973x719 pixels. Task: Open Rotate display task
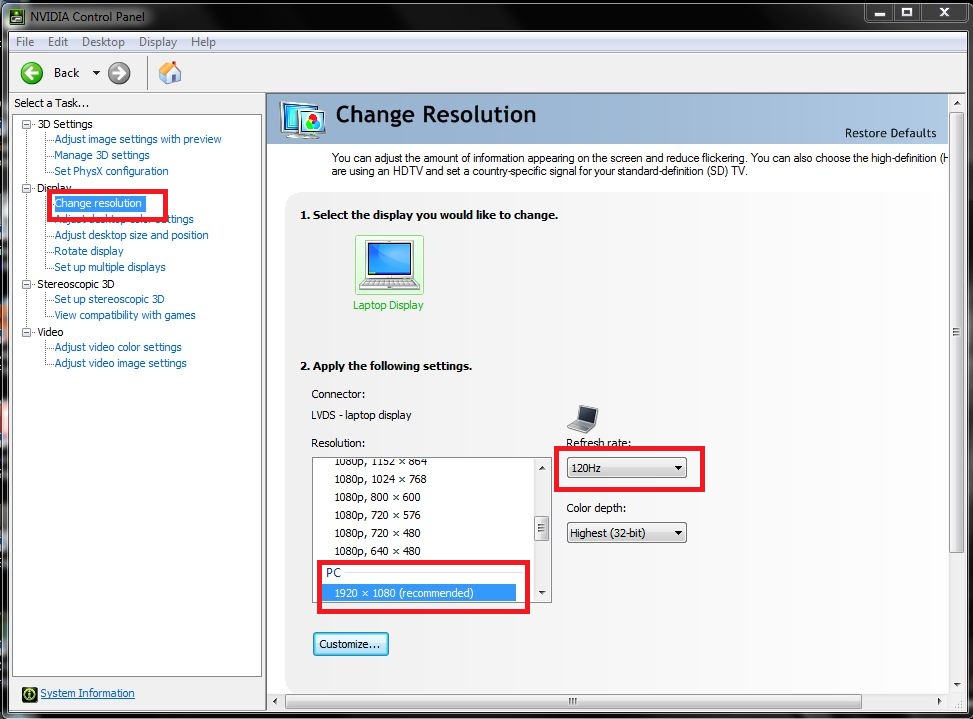(89, 251)
